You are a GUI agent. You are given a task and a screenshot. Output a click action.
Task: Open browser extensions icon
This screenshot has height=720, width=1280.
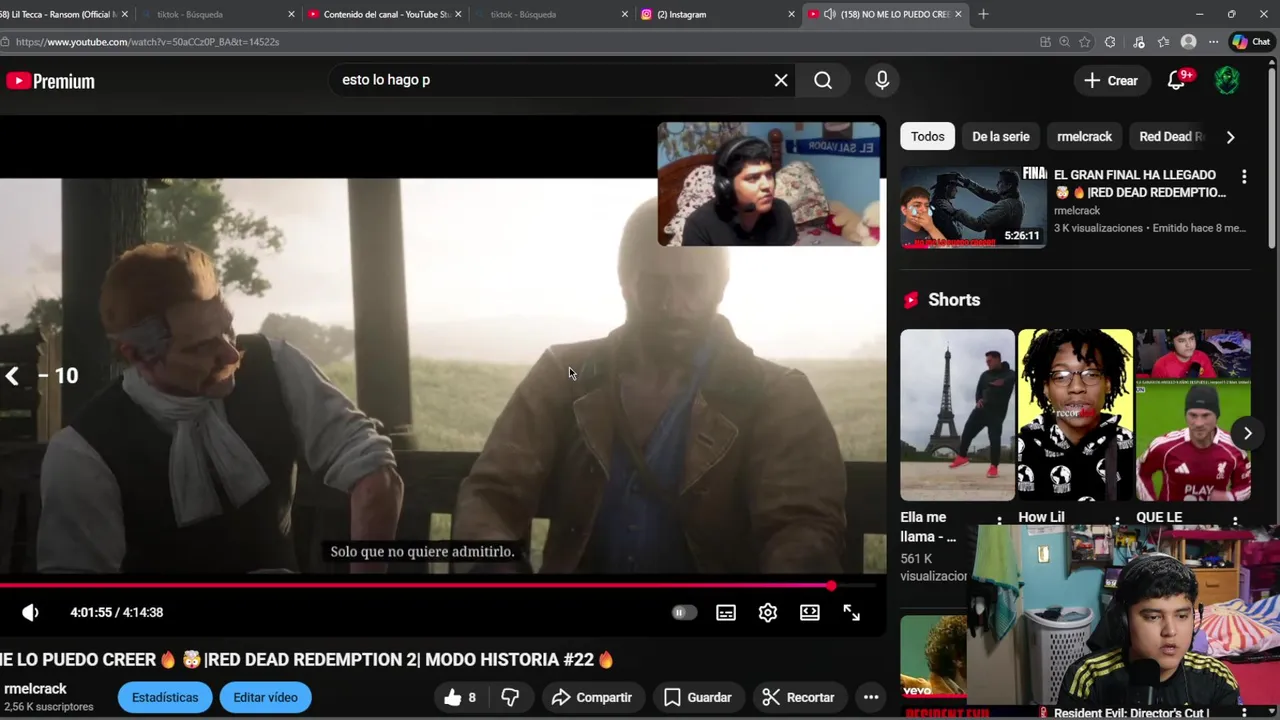(x=1110, y=42)
